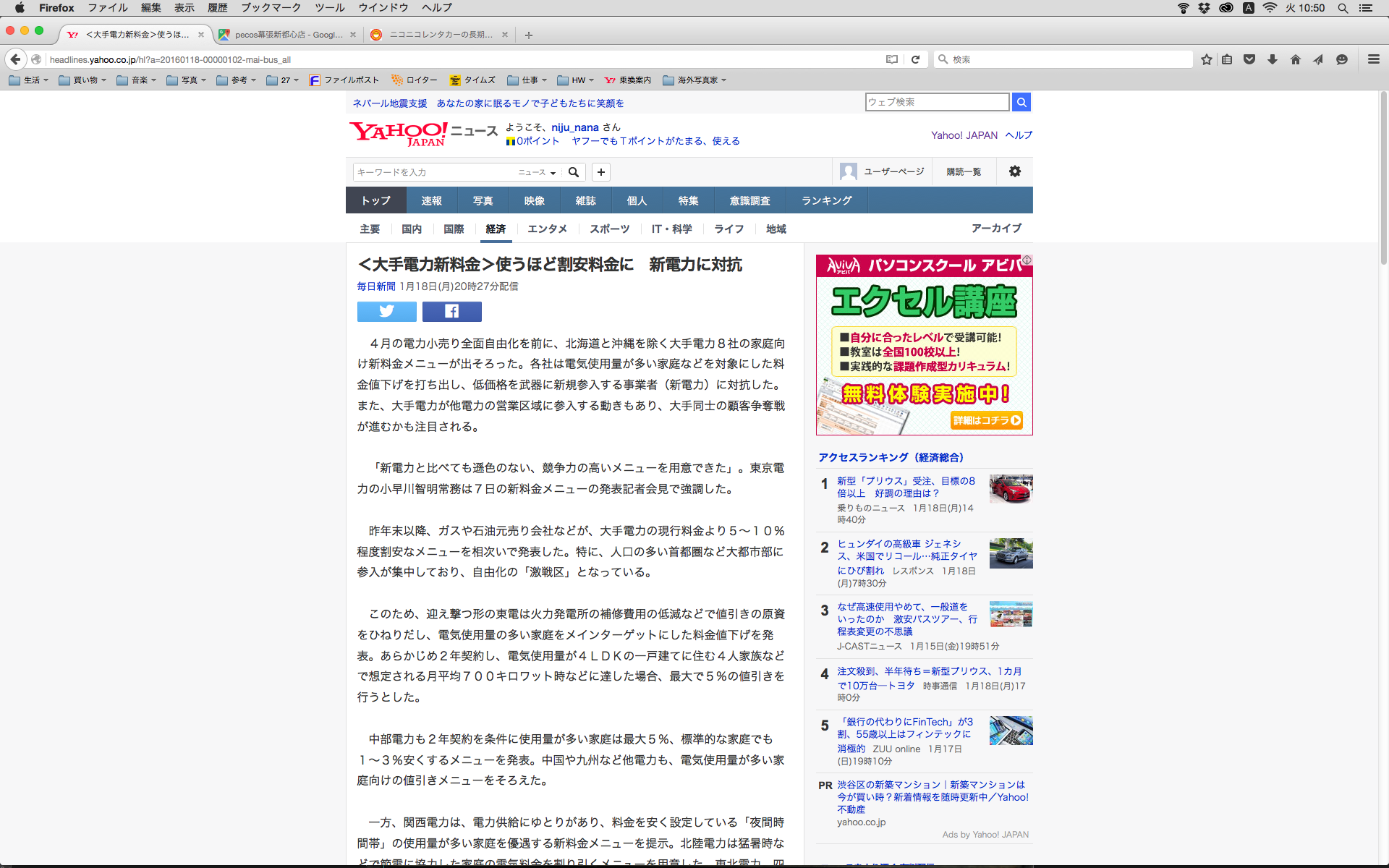Click the bookmark star icon in toolbar
The image size is (1389, 868).
point(1206,59)
